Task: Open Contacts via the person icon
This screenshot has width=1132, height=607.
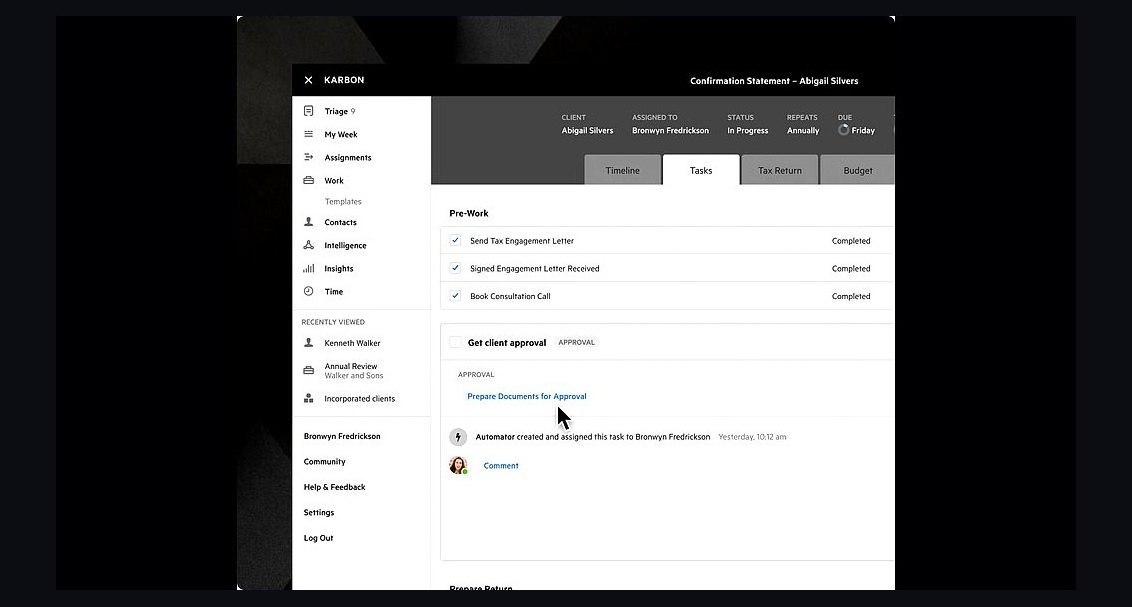Action: coord(308,222)
